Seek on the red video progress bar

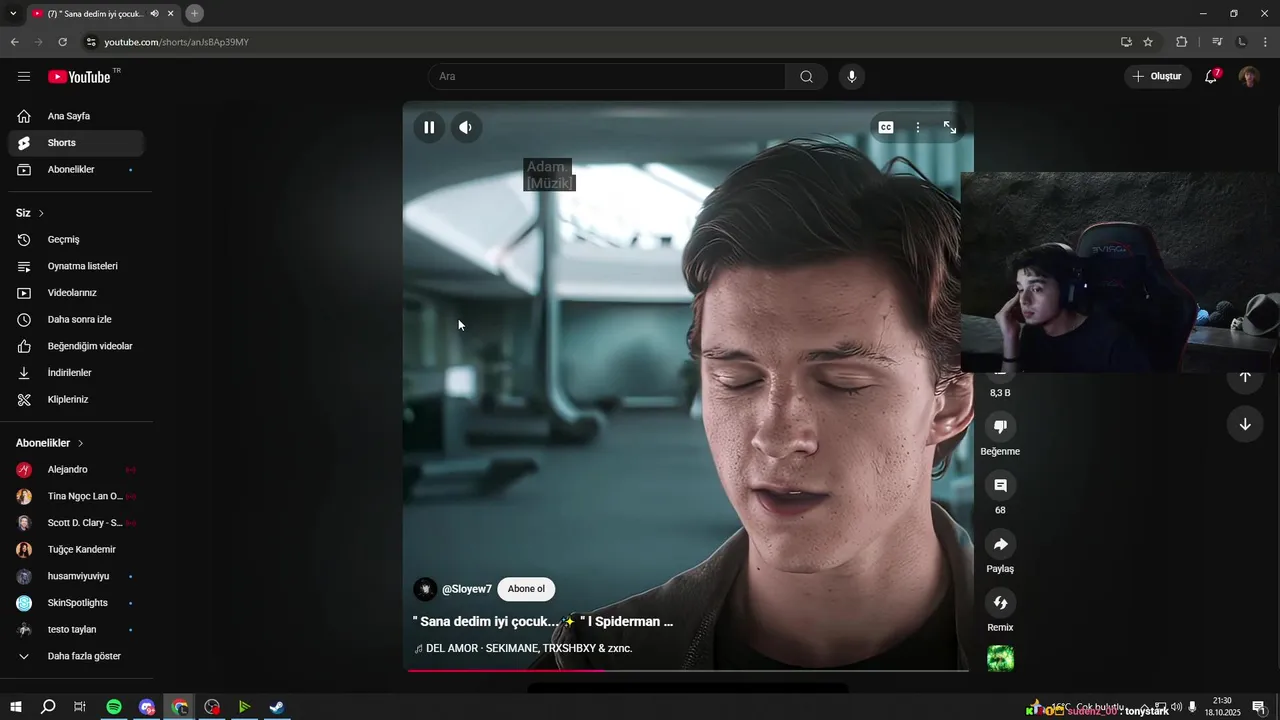(x=687, y=670)
